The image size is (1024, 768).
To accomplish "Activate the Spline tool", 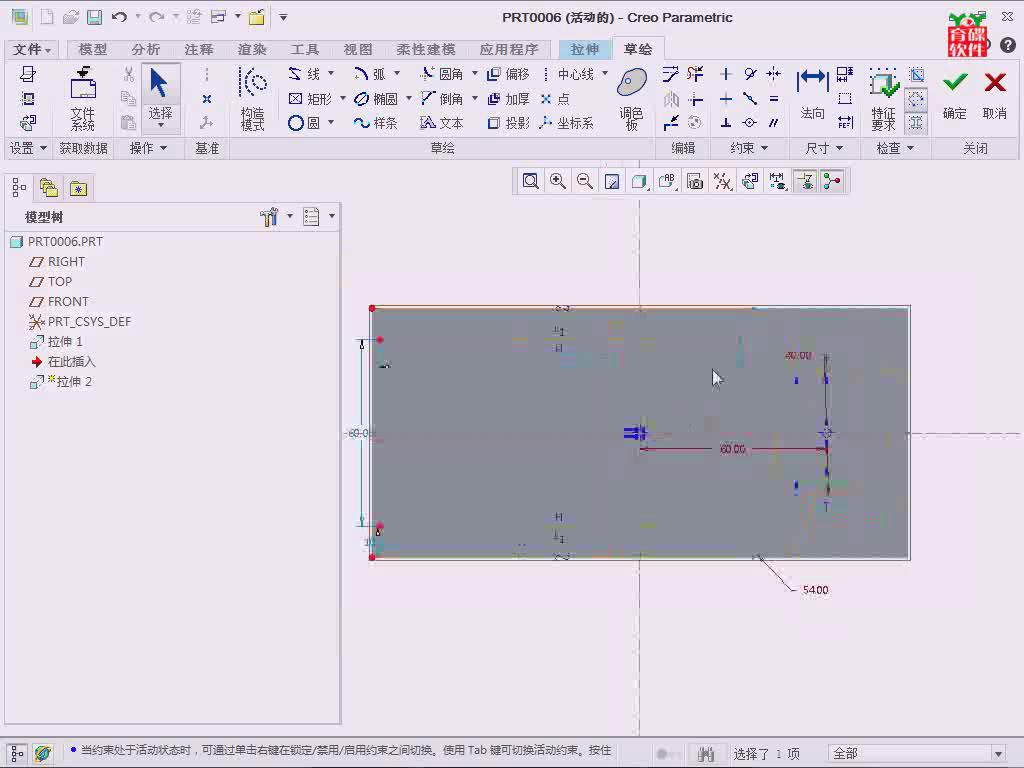I will tap(376, 123).
